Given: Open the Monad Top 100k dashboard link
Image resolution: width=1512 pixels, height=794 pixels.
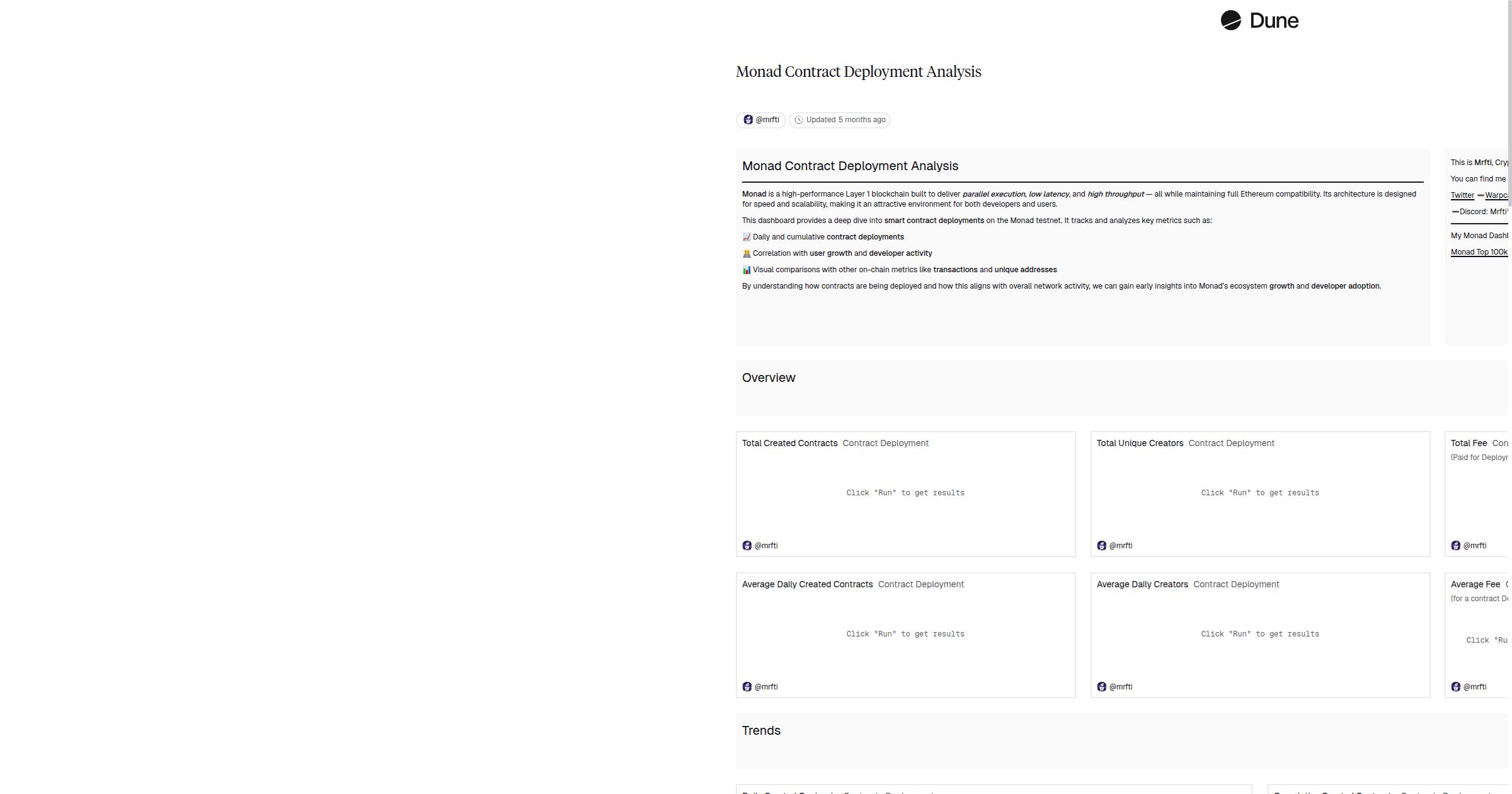Looking at the screenshot, I should click(x=1479, y=251).
